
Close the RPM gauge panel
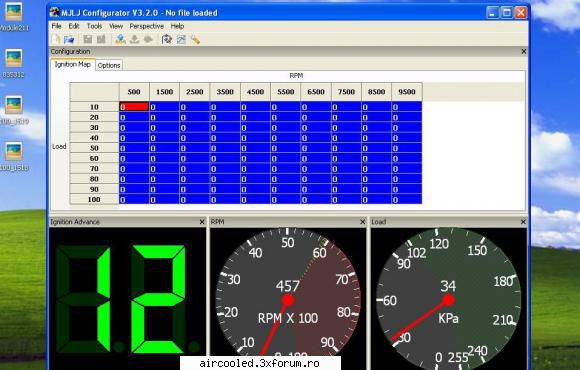(x=362, y=222)
